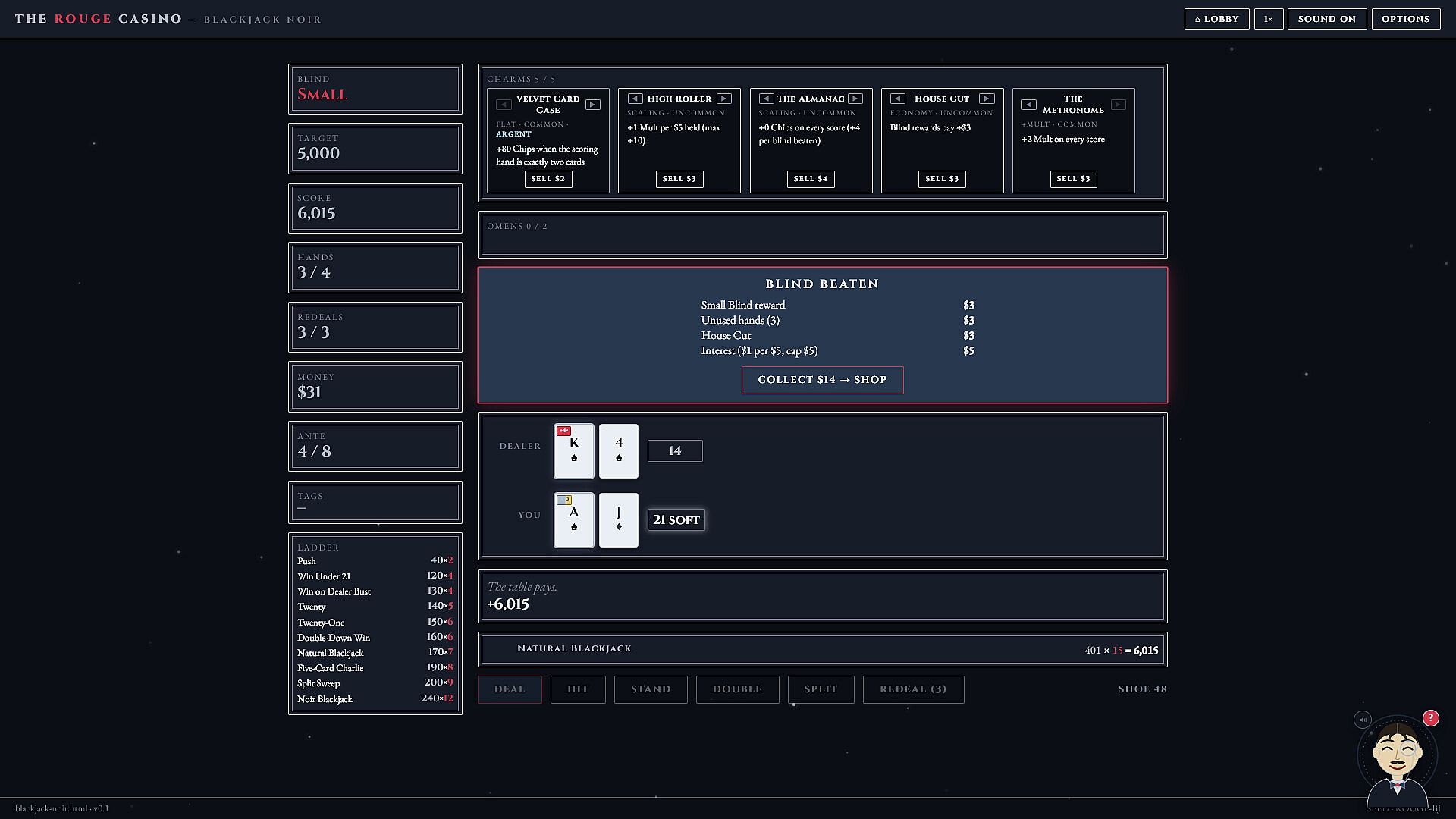Viewport: 1456px width, 819px height.
Task: Click the Hit button
Action: [x=578, y=689]
